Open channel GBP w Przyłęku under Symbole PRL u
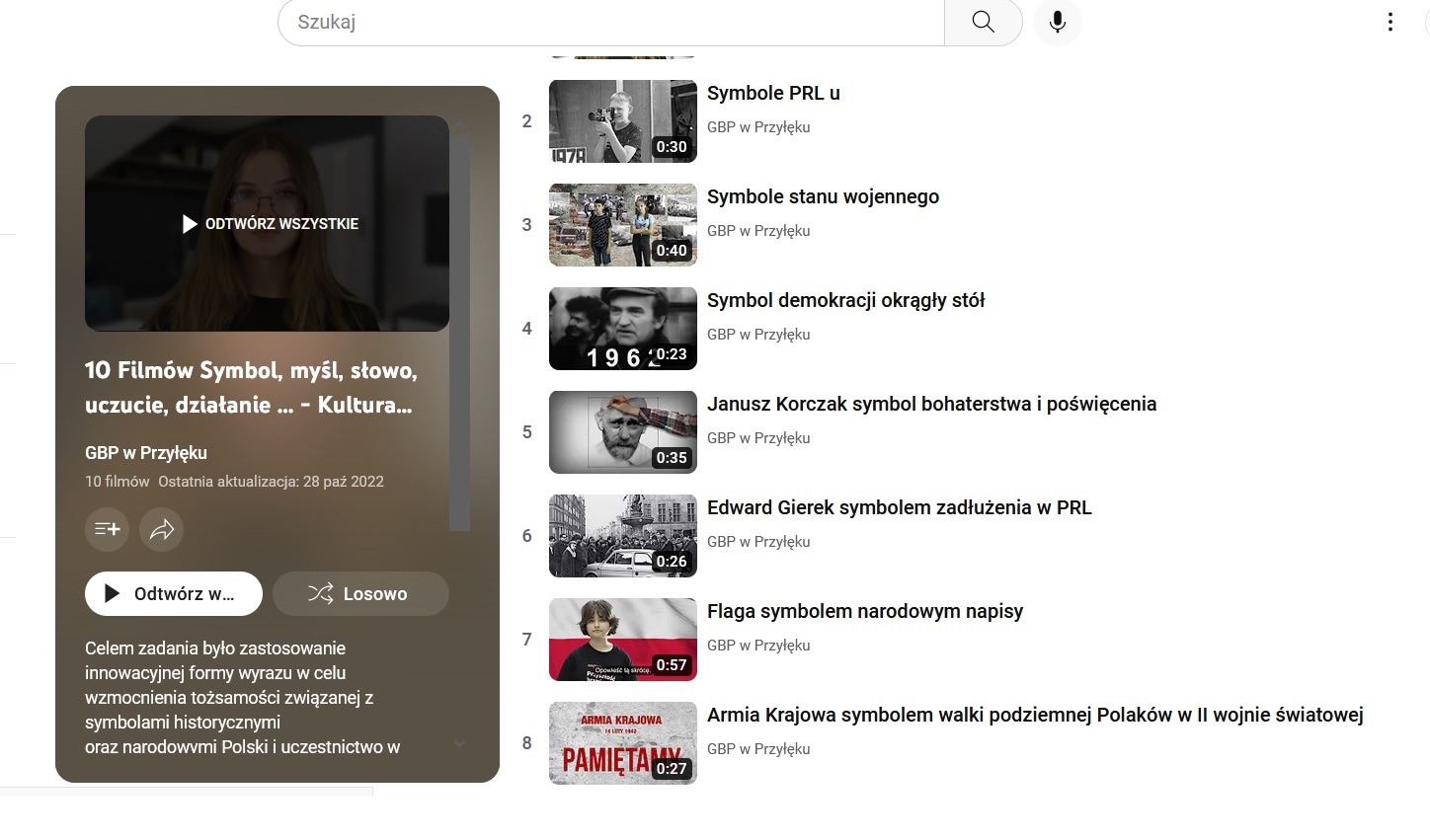This screenshot has width=1430, height=840. tap(758, 127)
